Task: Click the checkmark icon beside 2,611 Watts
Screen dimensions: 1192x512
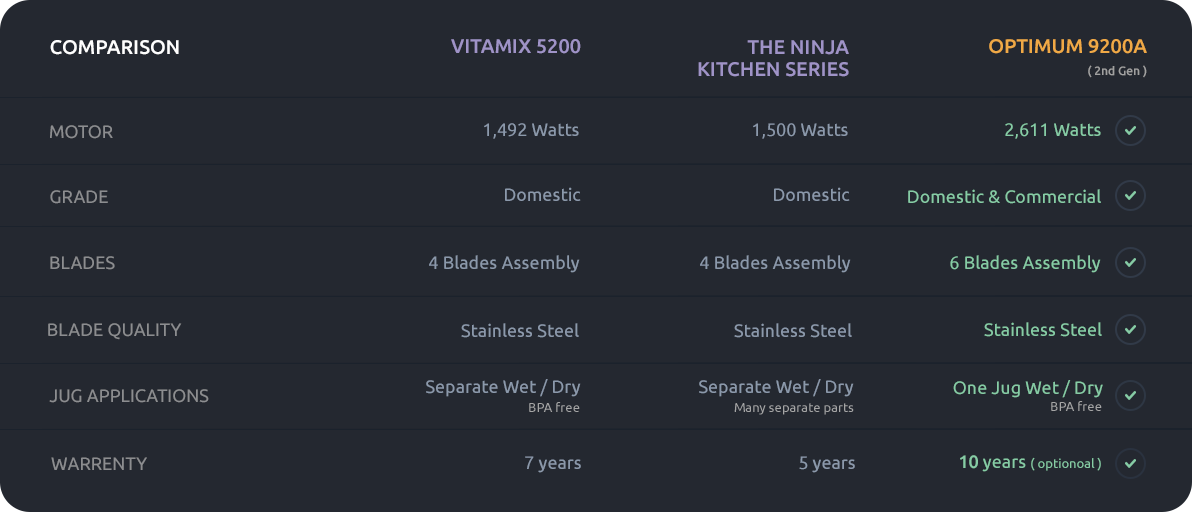Action: coord(1130,131)
